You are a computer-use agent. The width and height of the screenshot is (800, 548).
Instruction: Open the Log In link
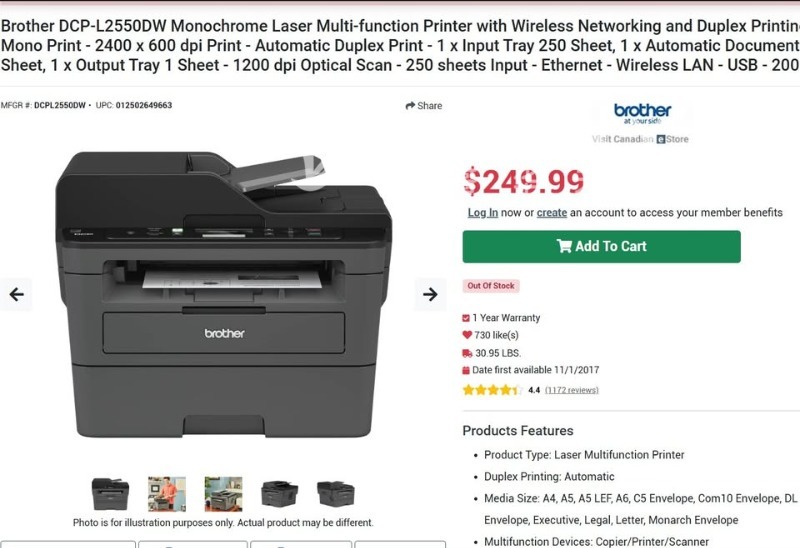click(x=483, y=213)
